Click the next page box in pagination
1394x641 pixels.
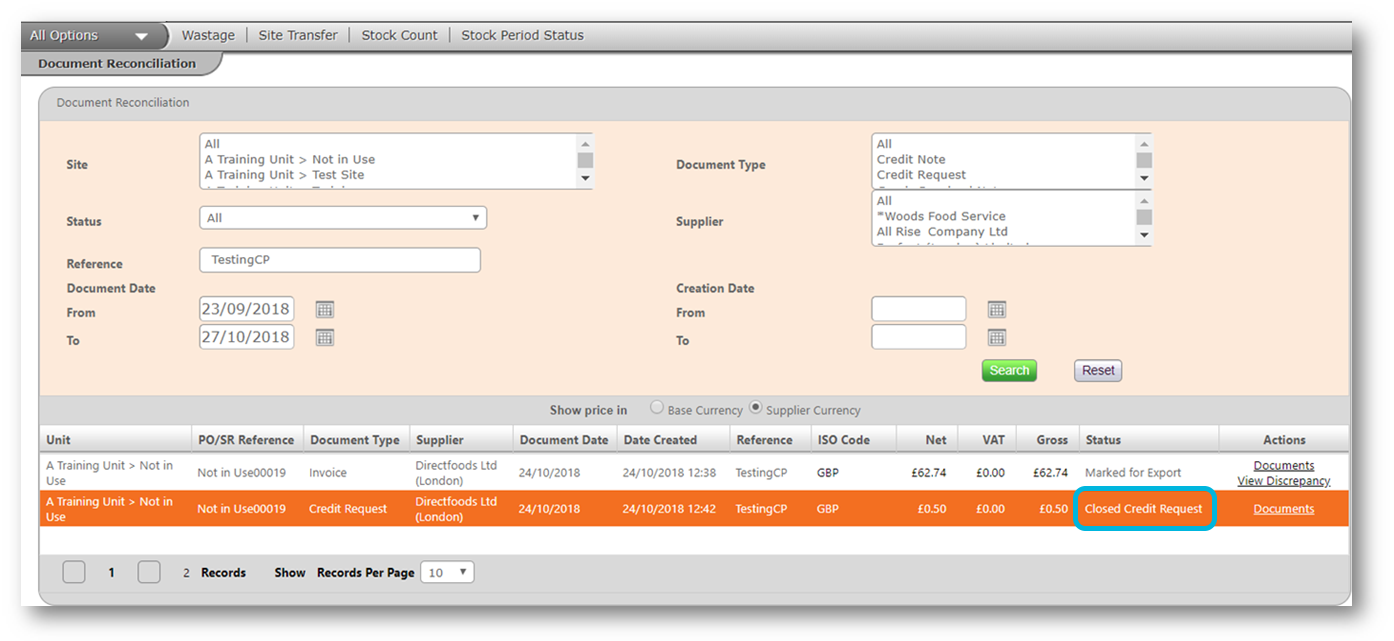click(x=149, y=572)
